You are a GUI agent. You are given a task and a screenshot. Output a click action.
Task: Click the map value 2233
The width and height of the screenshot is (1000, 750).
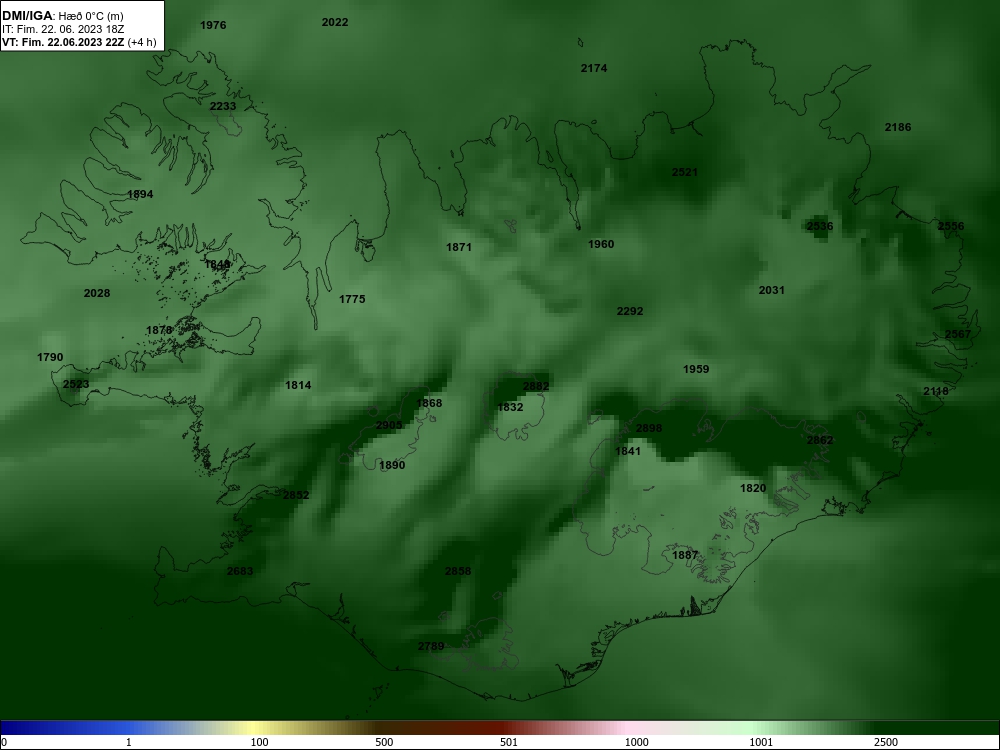tap(223, 107)
